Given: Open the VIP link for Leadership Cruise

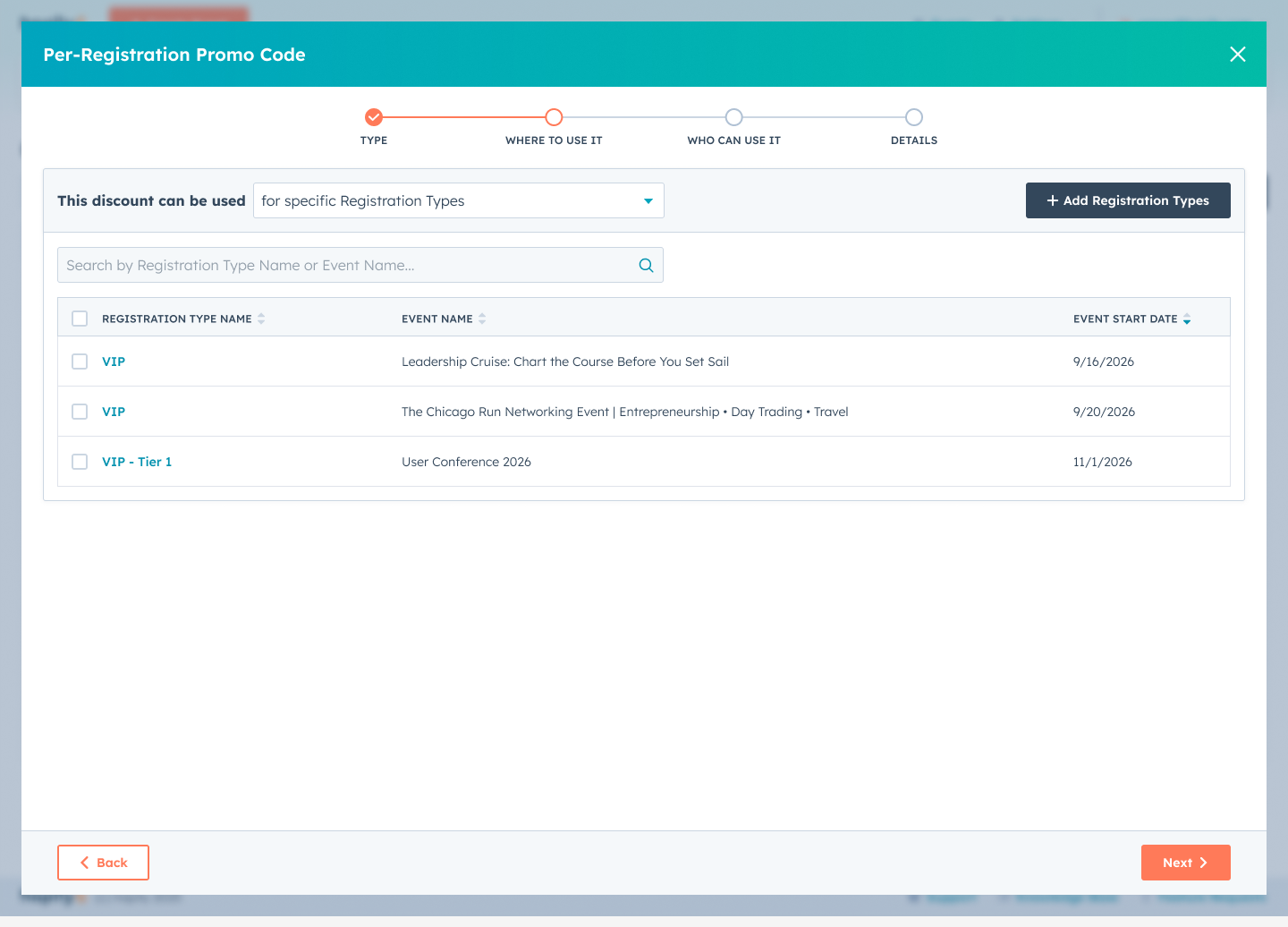Looking at the screenshot, I should pos(114,361).
